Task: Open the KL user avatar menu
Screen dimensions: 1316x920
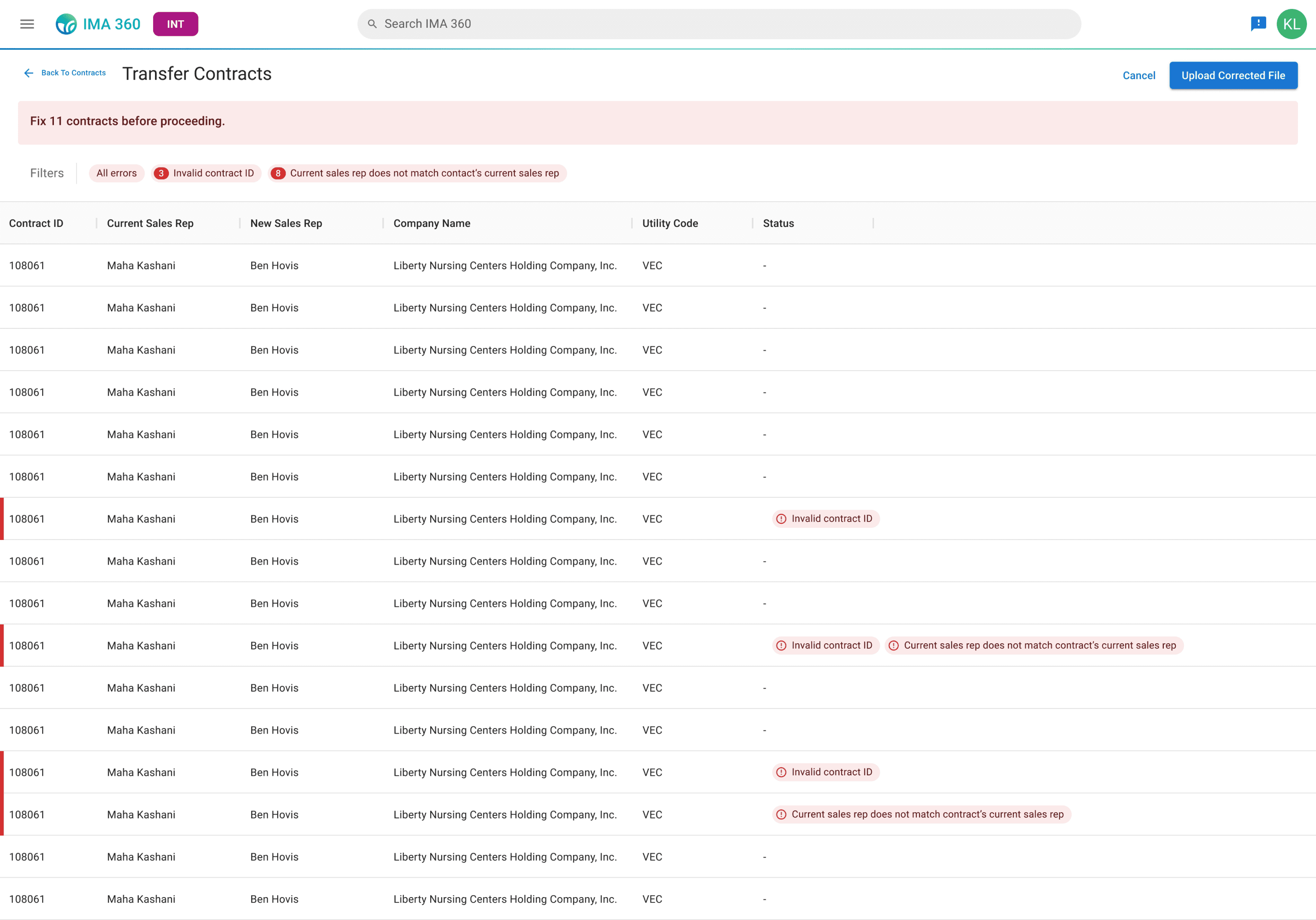Action: pos(1291,24)
